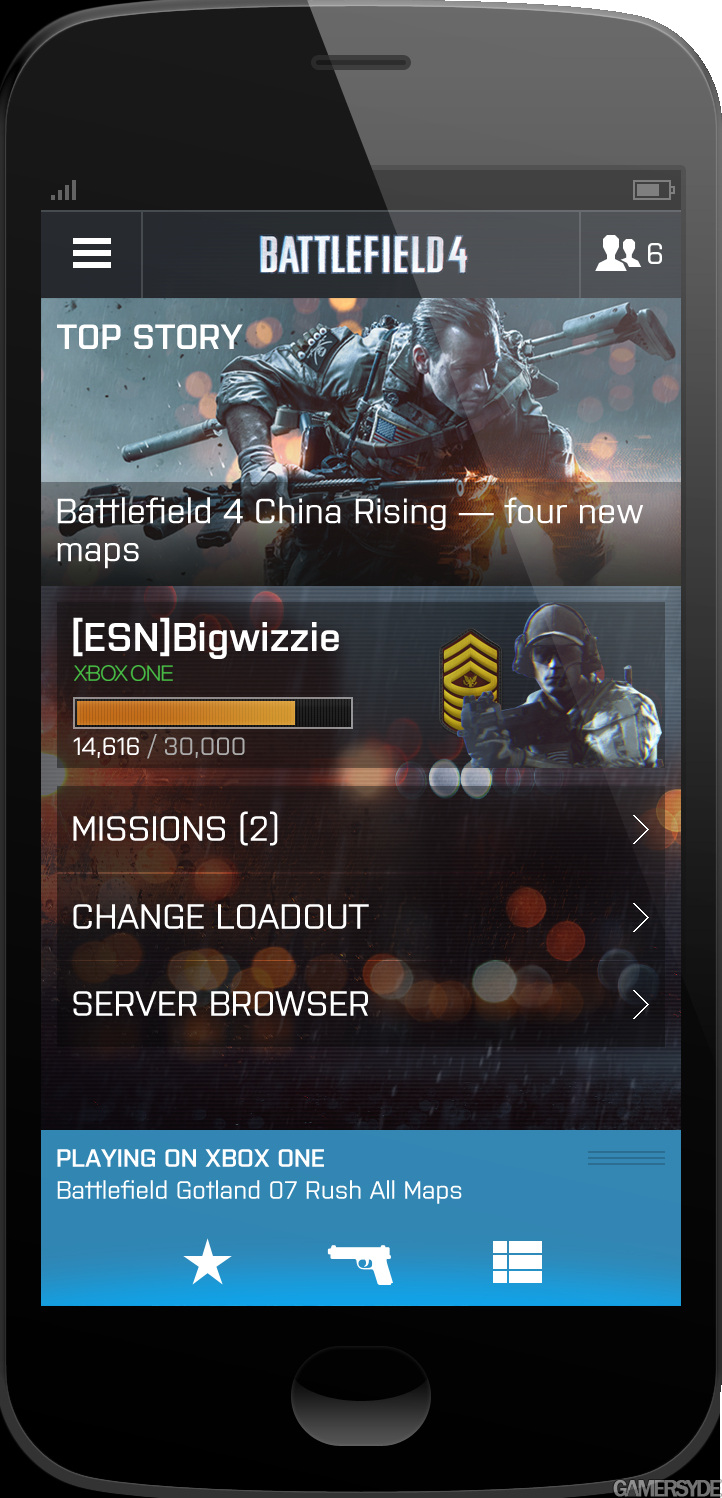Expand the Change Loadout chevron arrow
Viewport: 722px width, 1498px height.
coord(641,917)
